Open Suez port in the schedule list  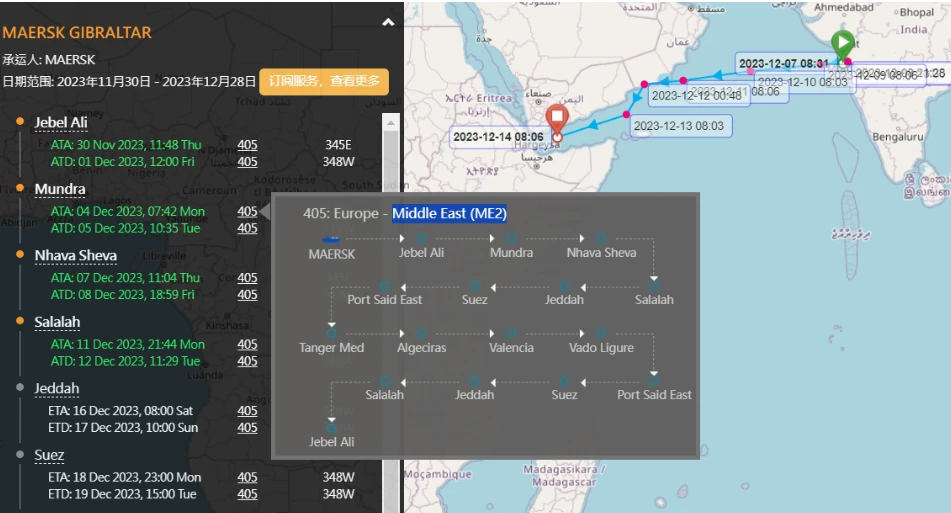(49, 455)
